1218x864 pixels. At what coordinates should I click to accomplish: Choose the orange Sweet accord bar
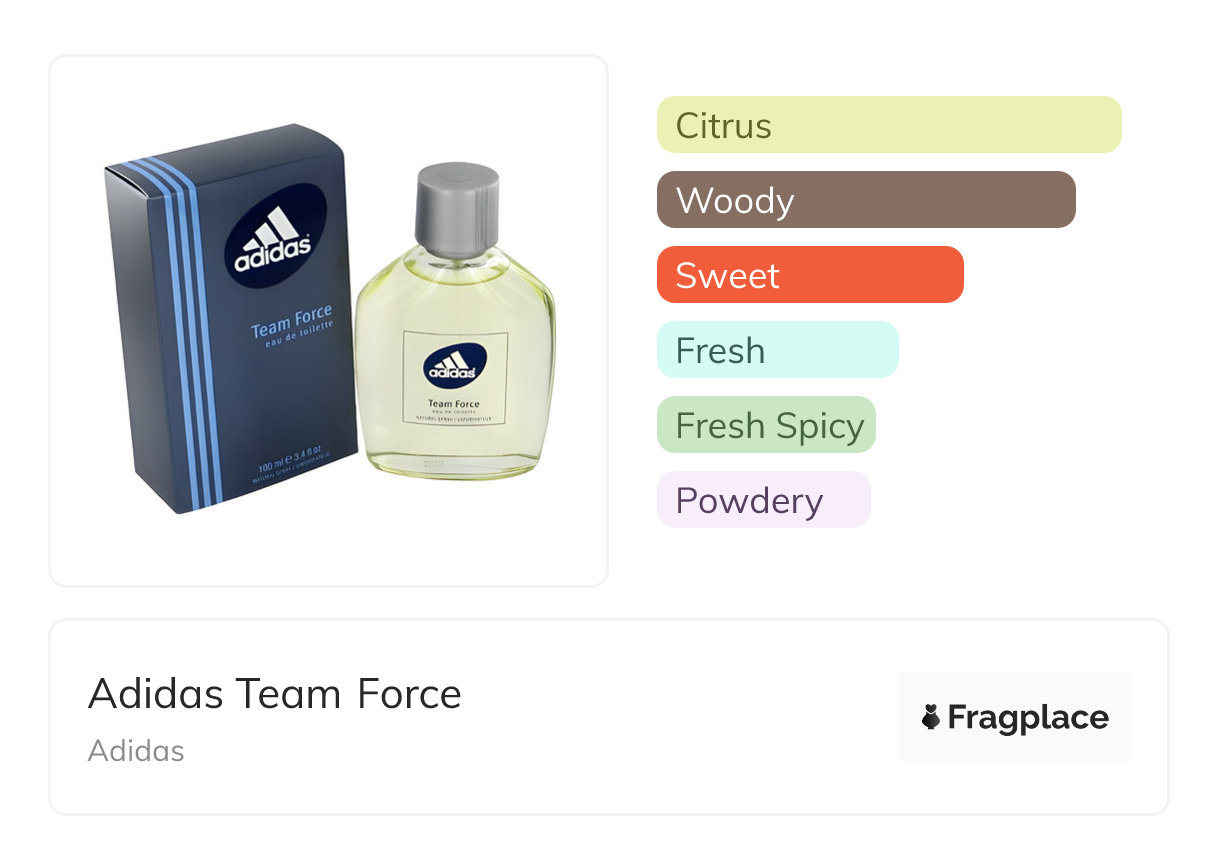coord(809,275)
